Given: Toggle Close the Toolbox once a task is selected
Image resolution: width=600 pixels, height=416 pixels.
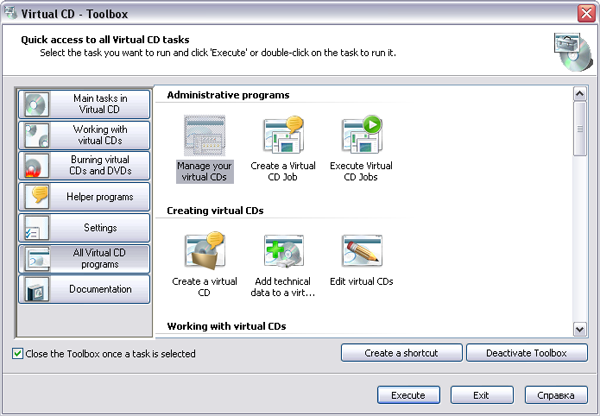Looking at the screenshot, I should [x=17, y=354].
